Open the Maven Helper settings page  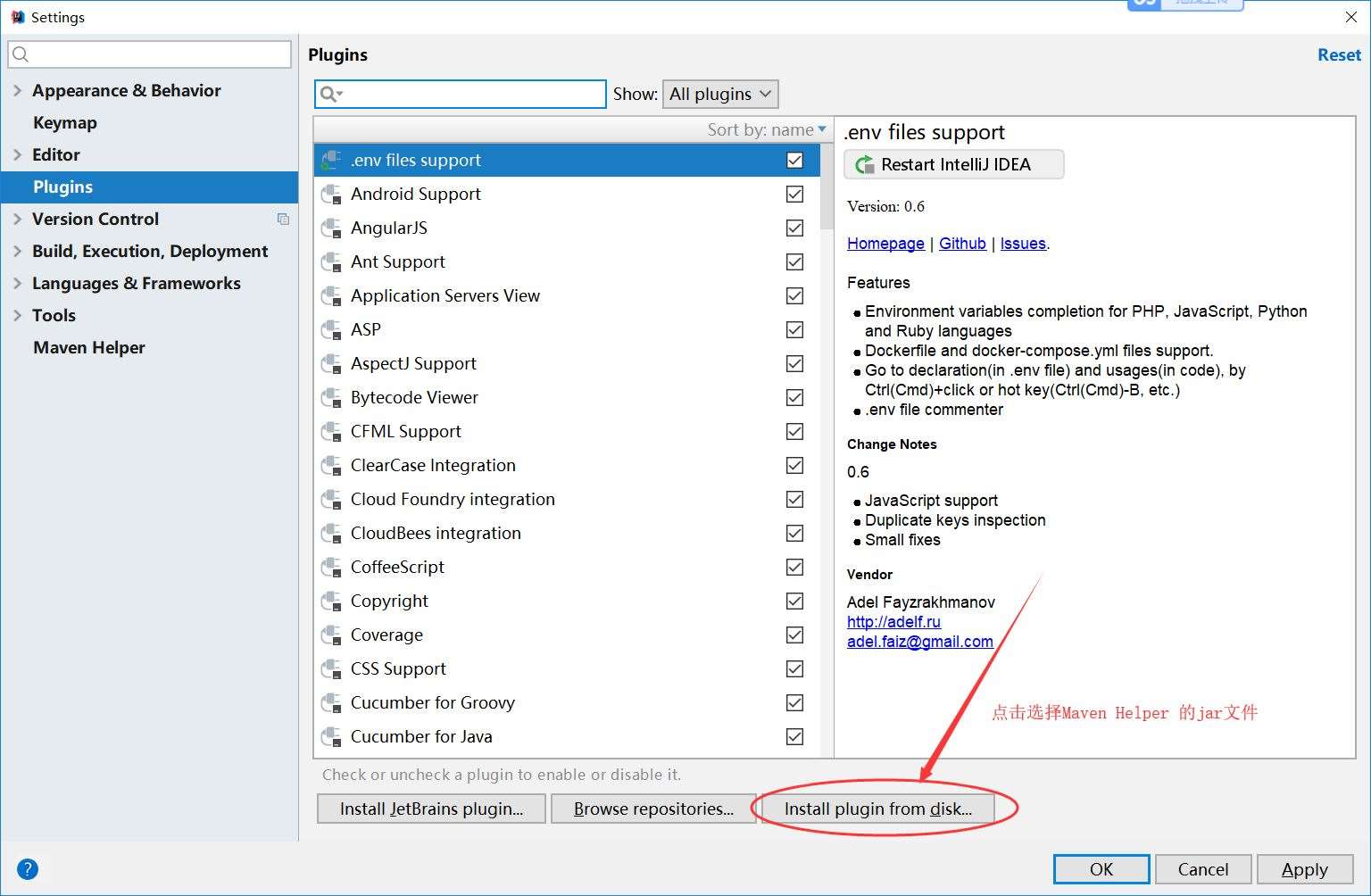click(88, 348)
